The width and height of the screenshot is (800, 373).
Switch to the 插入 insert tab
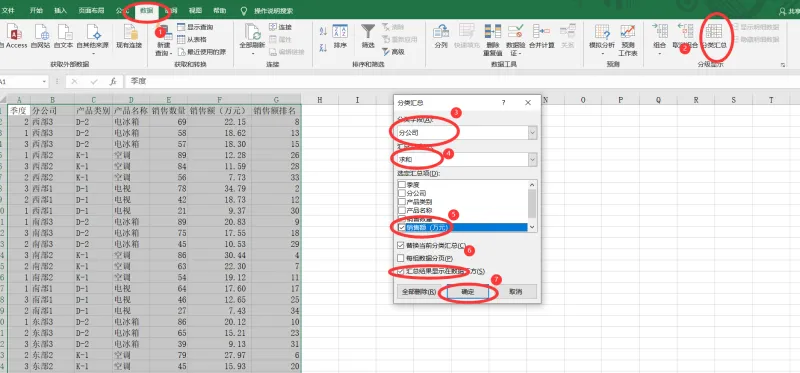pos(61,10)
